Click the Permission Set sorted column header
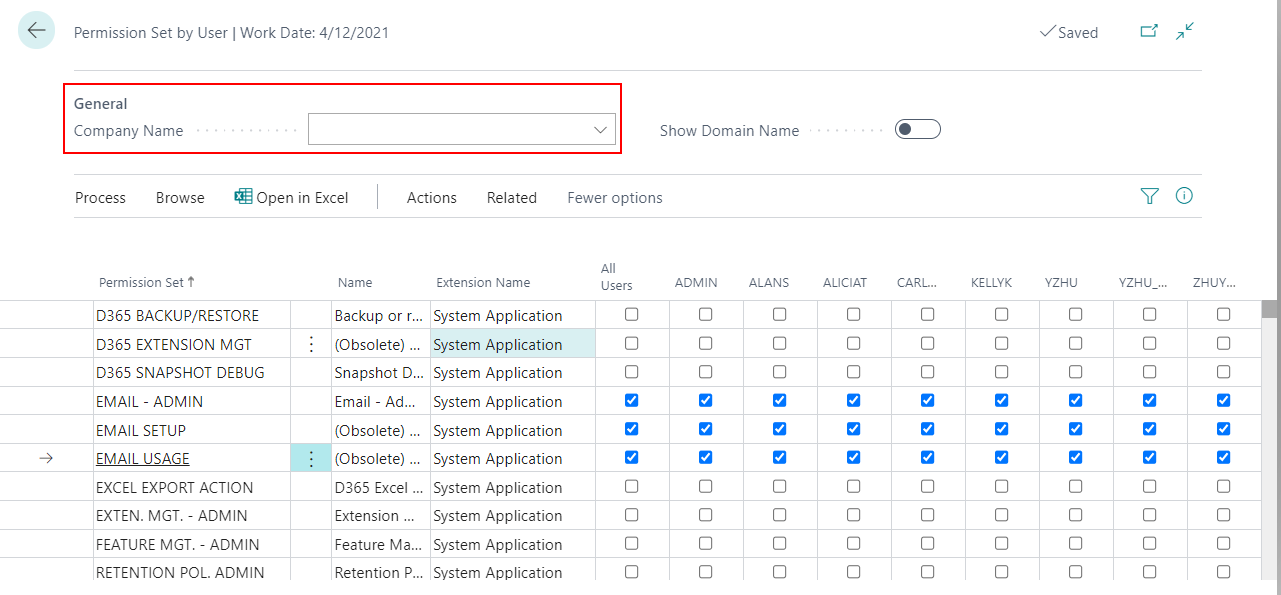 click(147, 282)
